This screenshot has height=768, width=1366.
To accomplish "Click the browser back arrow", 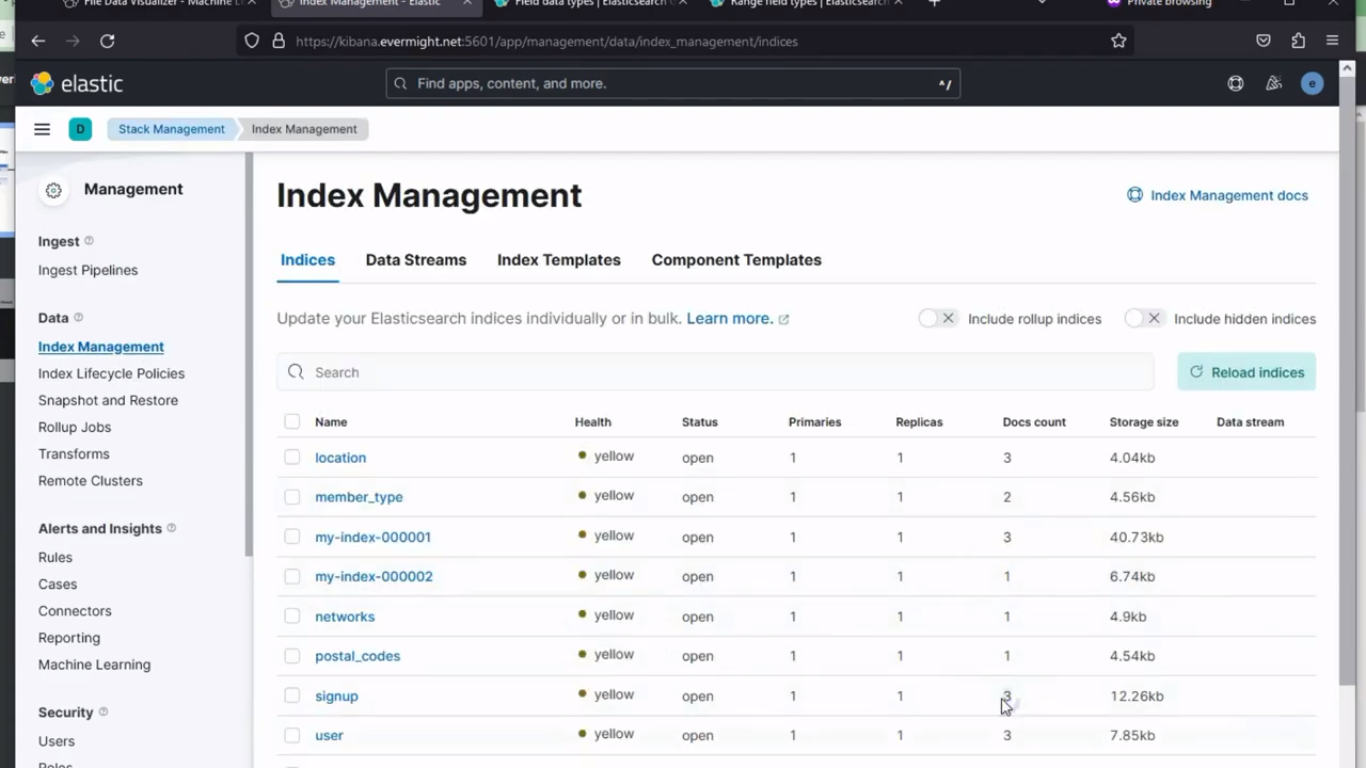I will coord(38,41).
